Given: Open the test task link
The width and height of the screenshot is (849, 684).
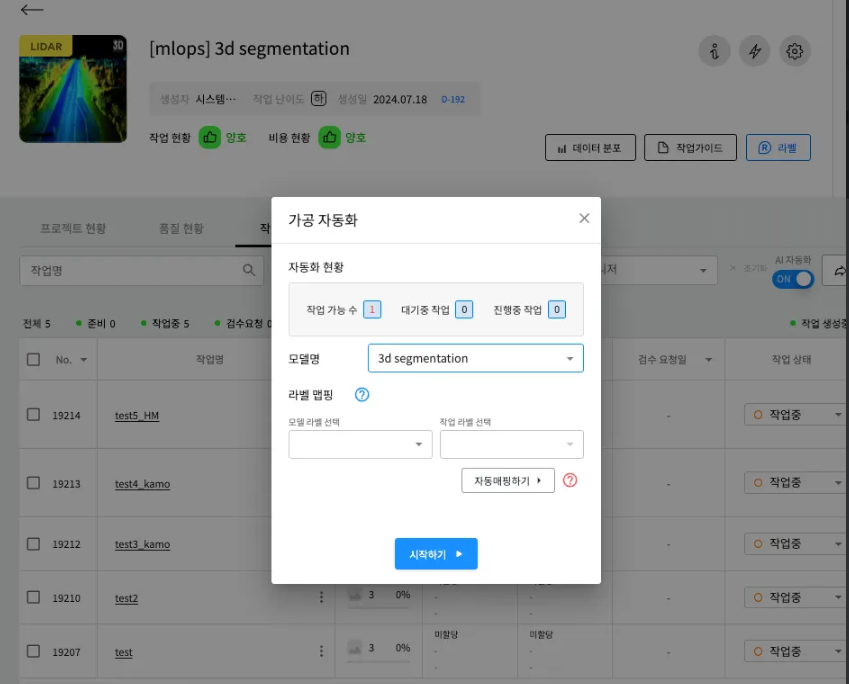Looking at the screenshot, I should pyautogui.click(x=123, y=653).
